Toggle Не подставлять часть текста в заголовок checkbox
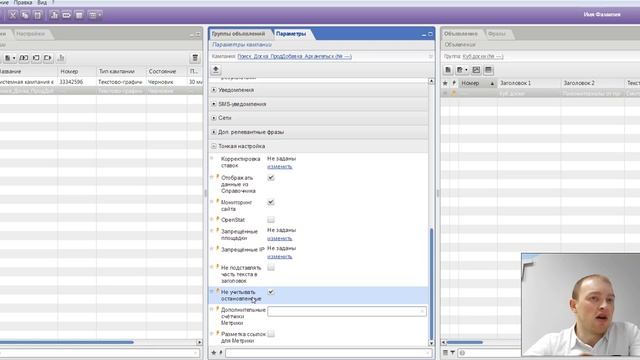The image size is (640, 360). (271, 267)
